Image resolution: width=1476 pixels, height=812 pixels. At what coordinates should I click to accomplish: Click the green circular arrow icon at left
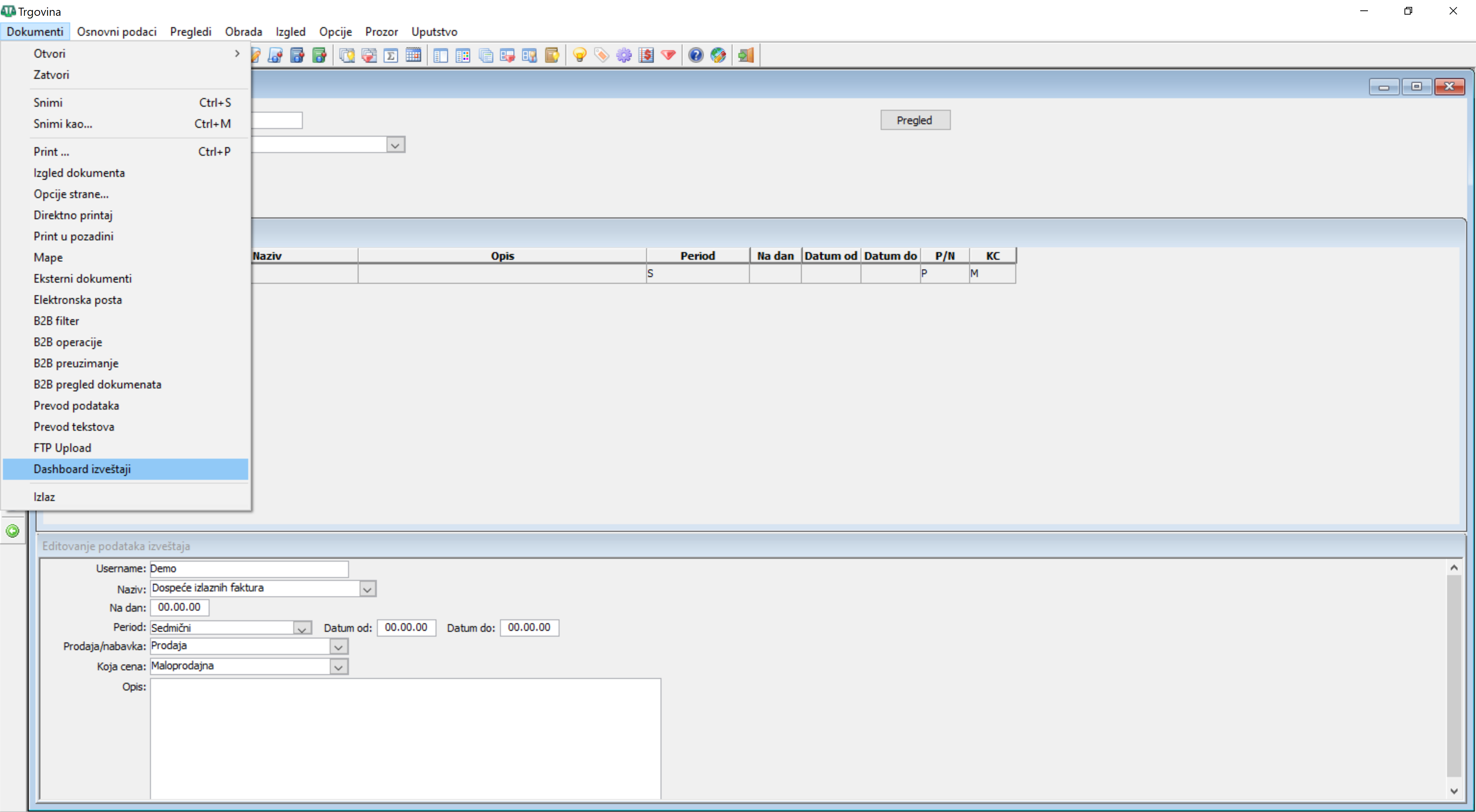coord(13,531)
